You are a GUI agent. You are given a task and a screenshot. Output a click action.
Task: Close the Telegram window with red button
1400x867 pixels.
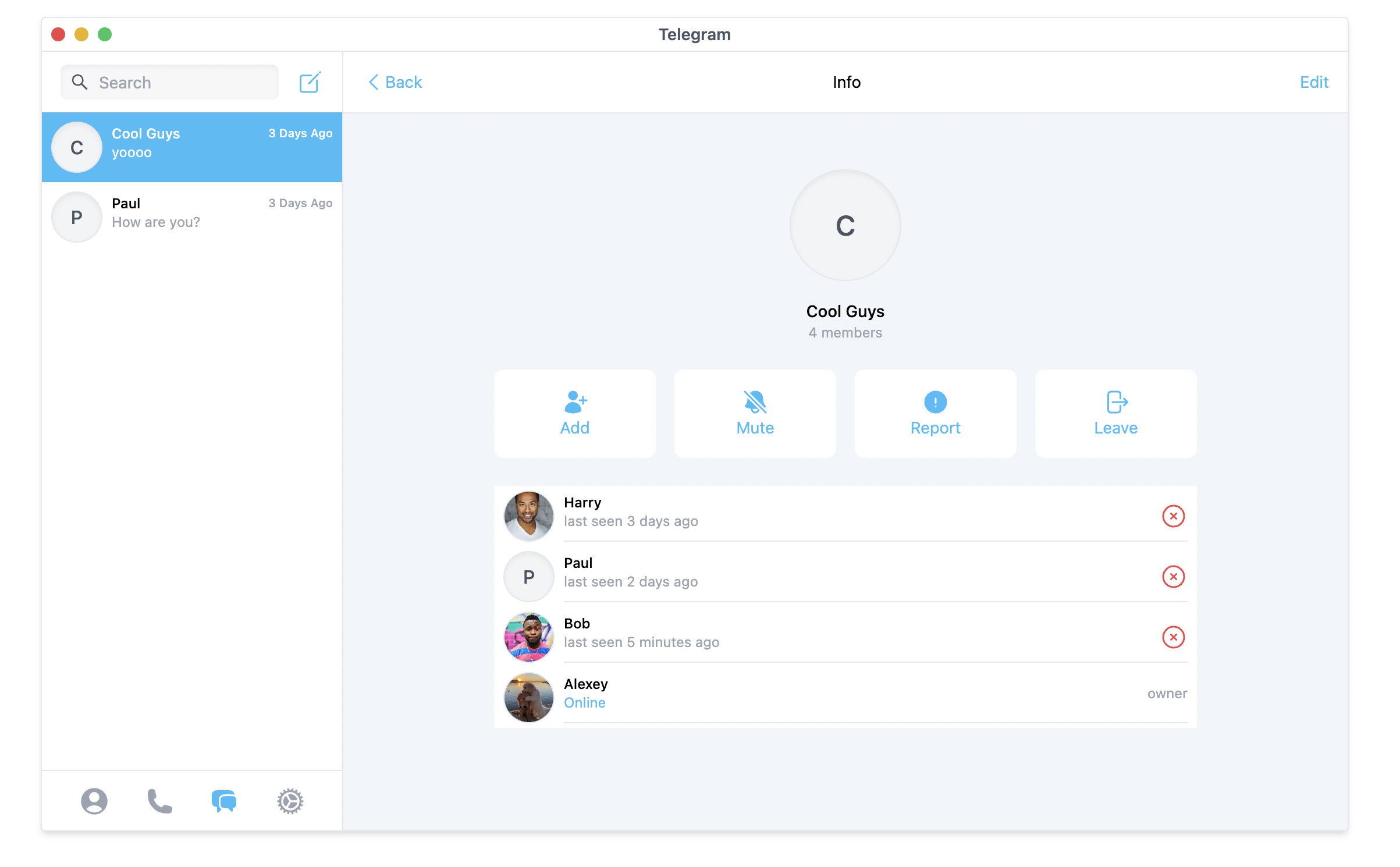pos(58,34)
